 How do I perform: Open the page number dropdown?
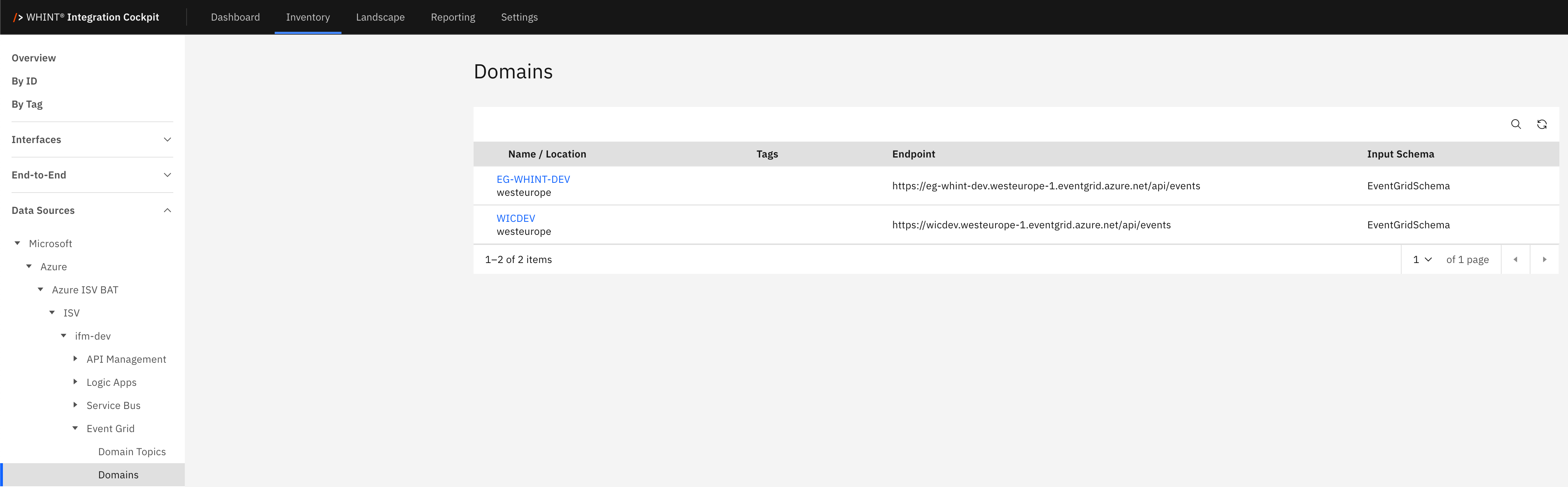[1422, 260]
